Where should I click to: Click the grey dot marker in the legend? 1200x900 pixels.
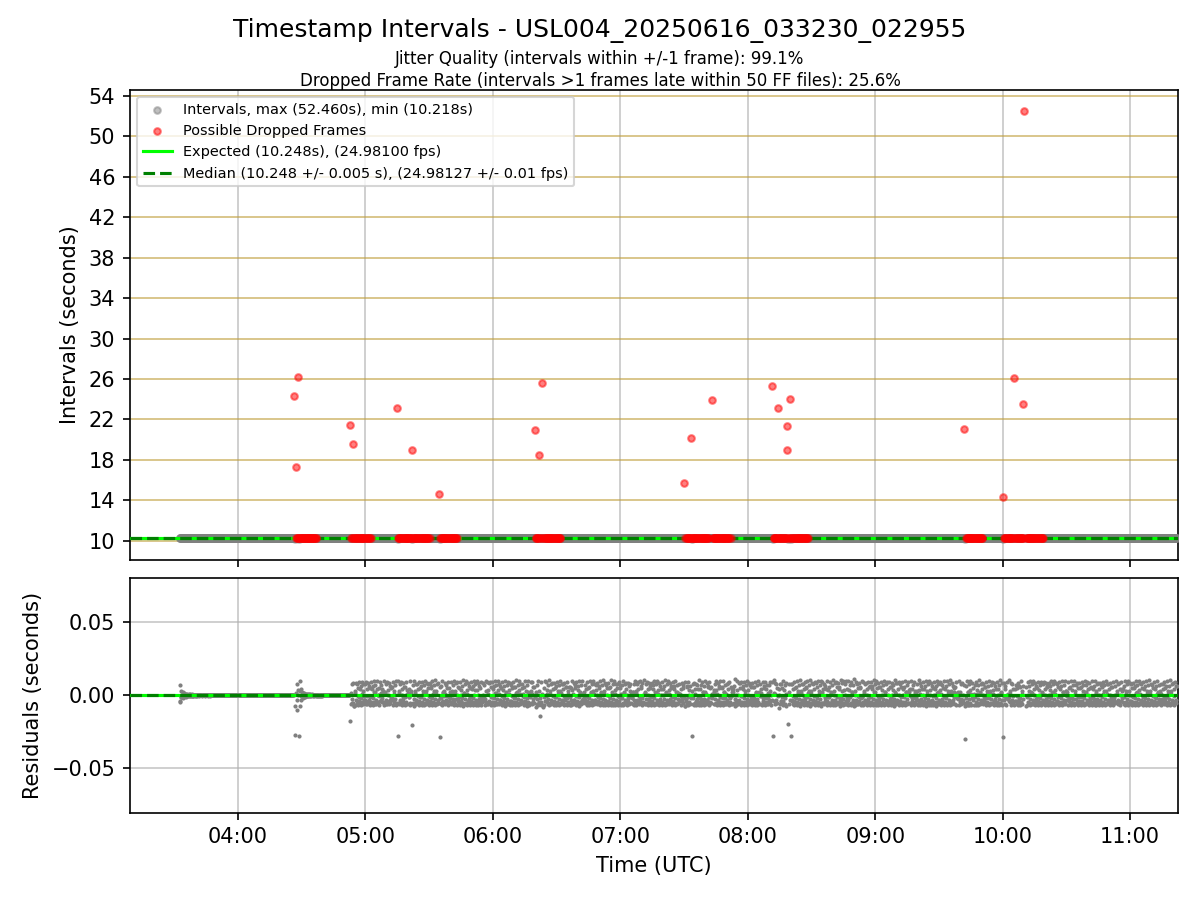[x=157, y=110]
